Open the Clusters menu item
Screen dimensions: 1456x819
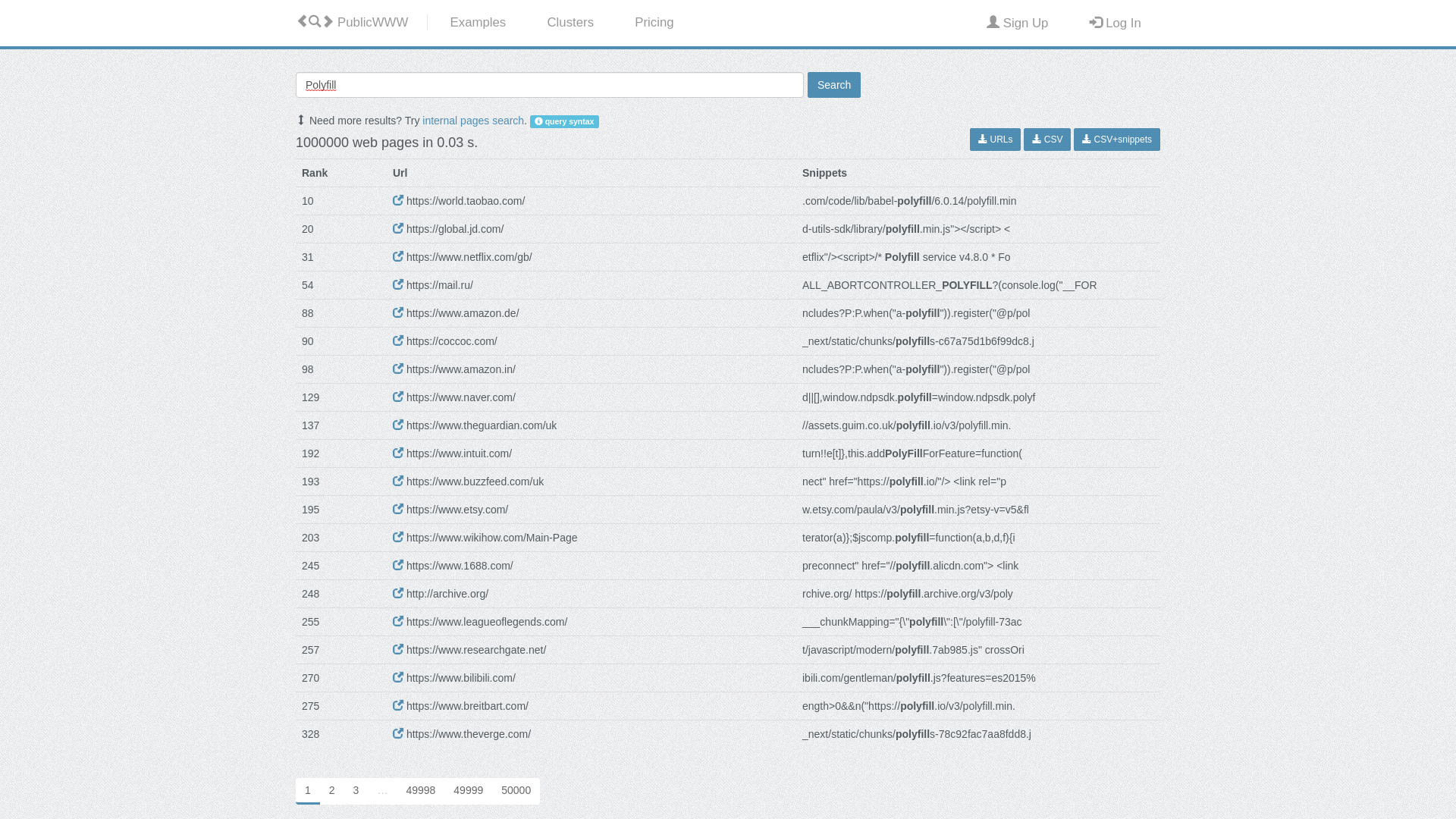(x=570, y=23)
